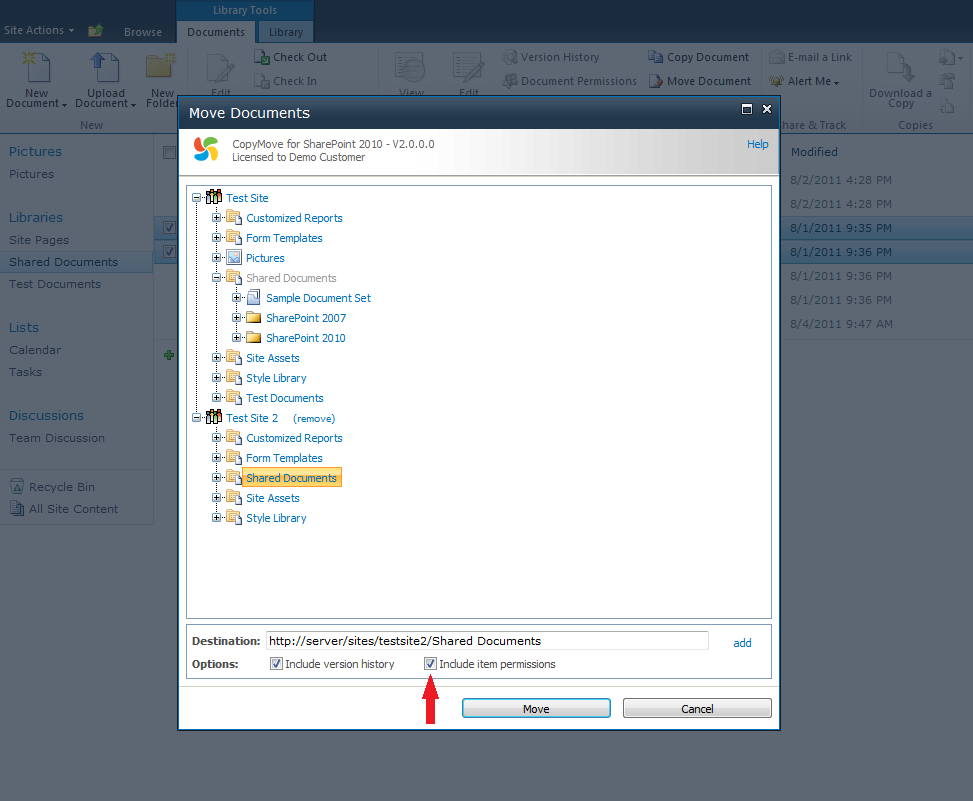Screen dimensions: 973x801
Task: Click the Check In icon in ribbon
Action: [x=262, y=81]
